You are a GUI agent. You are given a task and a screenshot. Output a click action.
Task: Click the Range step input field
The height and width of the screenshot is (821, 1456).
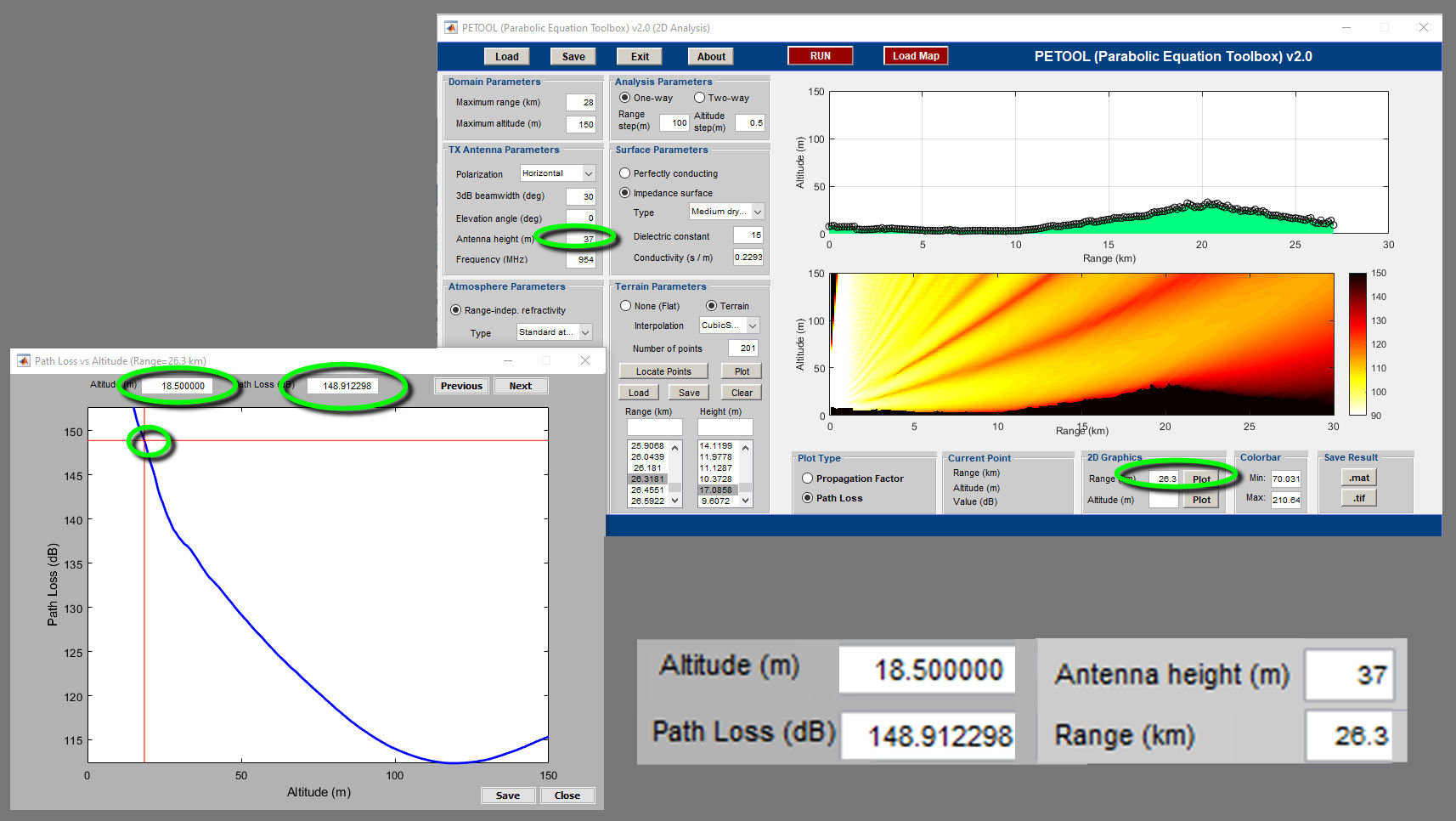click(x=674, y=122)
